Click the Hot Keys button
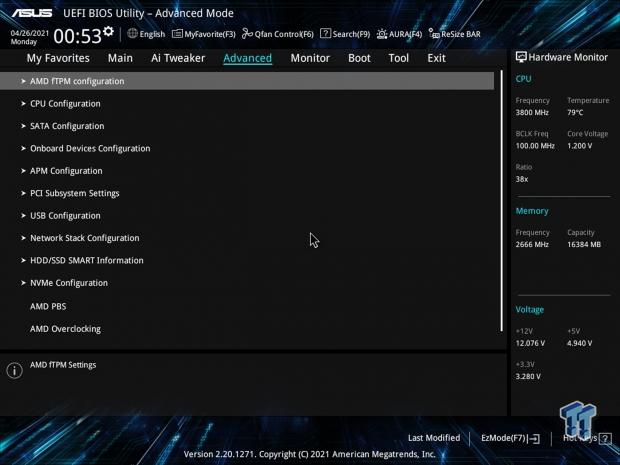Viewport: 620px width, 465px height. (587, 439)
